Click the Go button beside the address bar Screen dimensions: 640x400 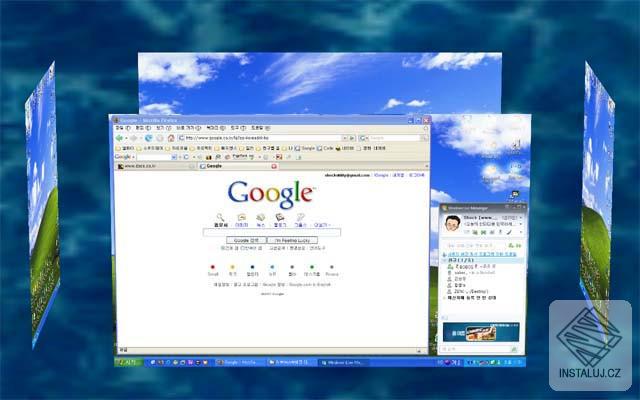[x=352, y=138]
